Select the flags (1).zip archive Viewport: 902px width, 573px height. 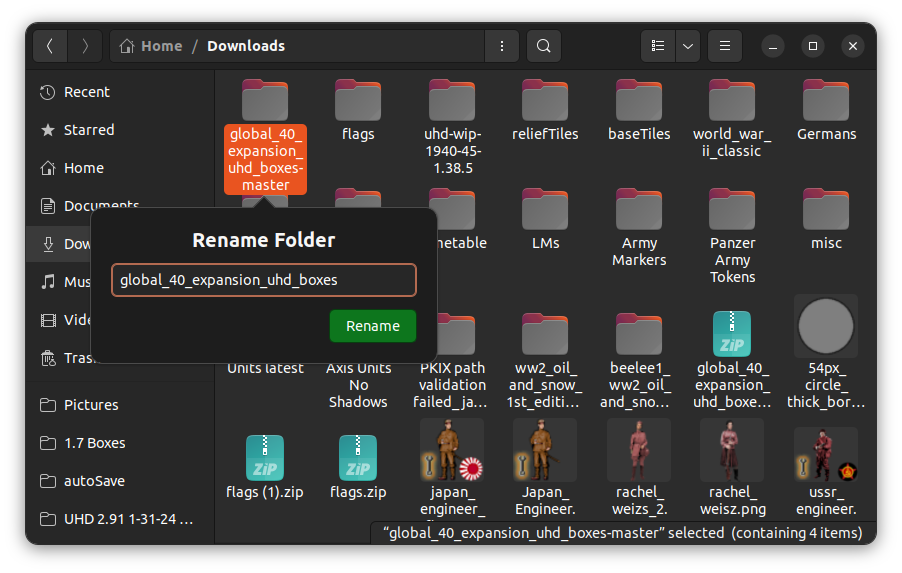[265, 467]
